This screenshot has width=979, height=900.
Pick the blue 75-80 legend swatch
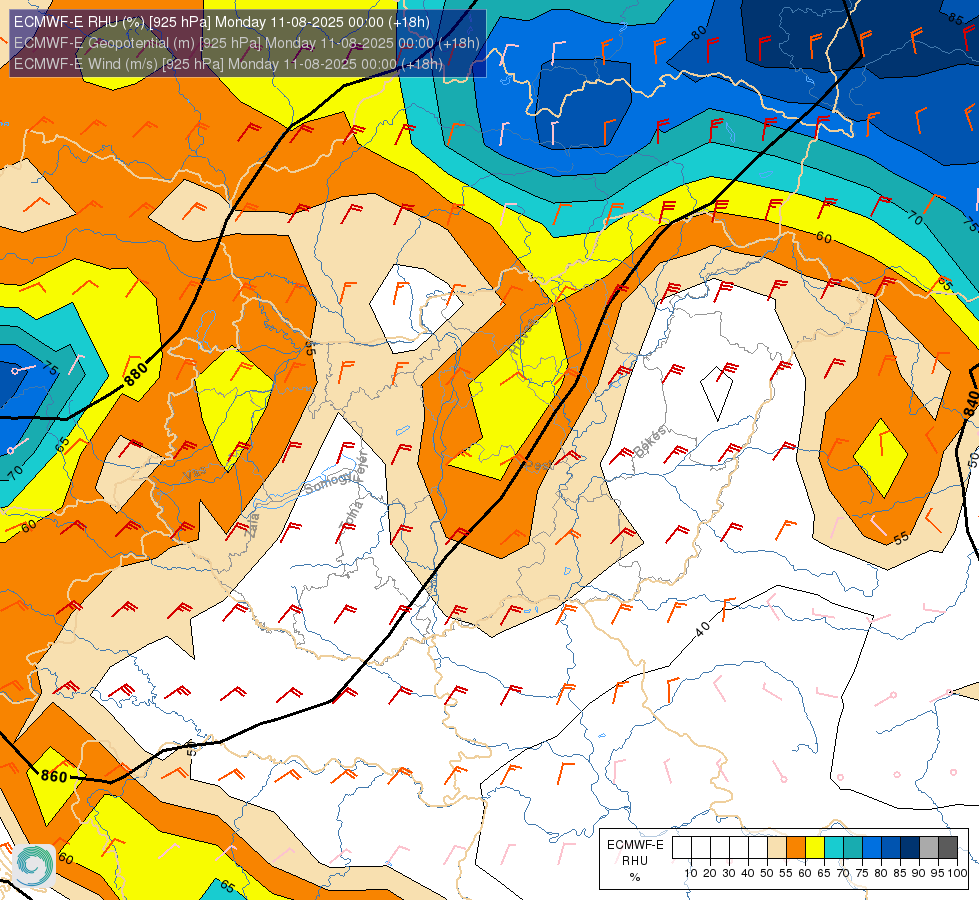pyautogui.click(x=872, y=848)
